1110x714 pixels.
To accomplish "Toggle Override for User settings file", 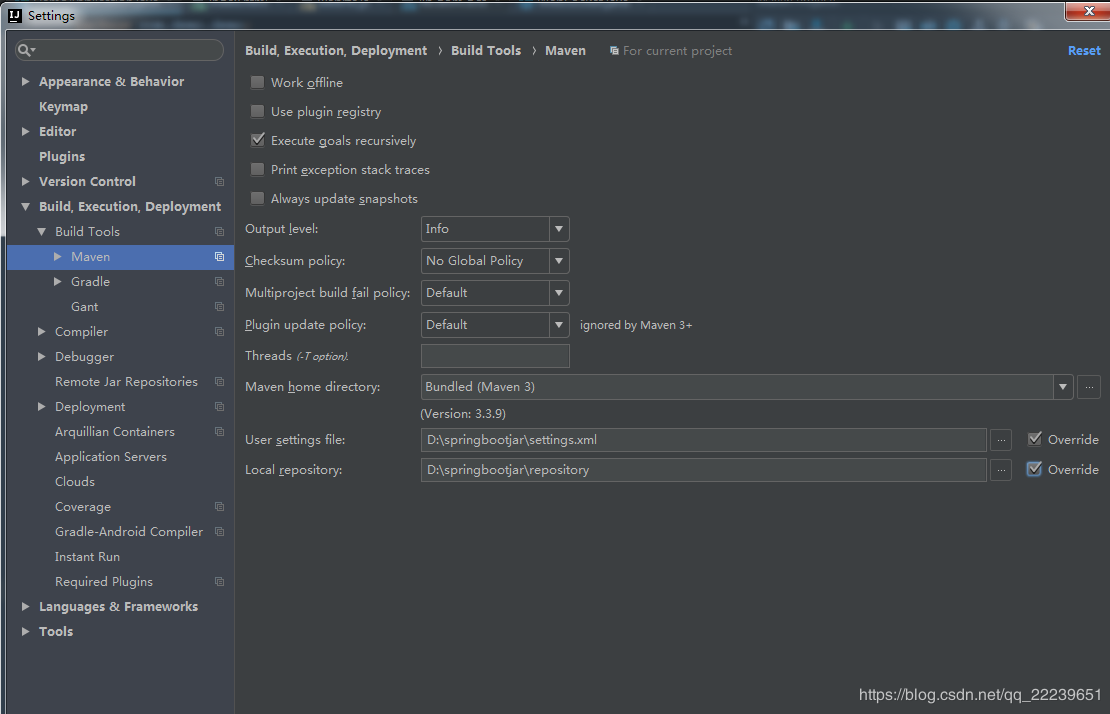I will [1035, 439].
